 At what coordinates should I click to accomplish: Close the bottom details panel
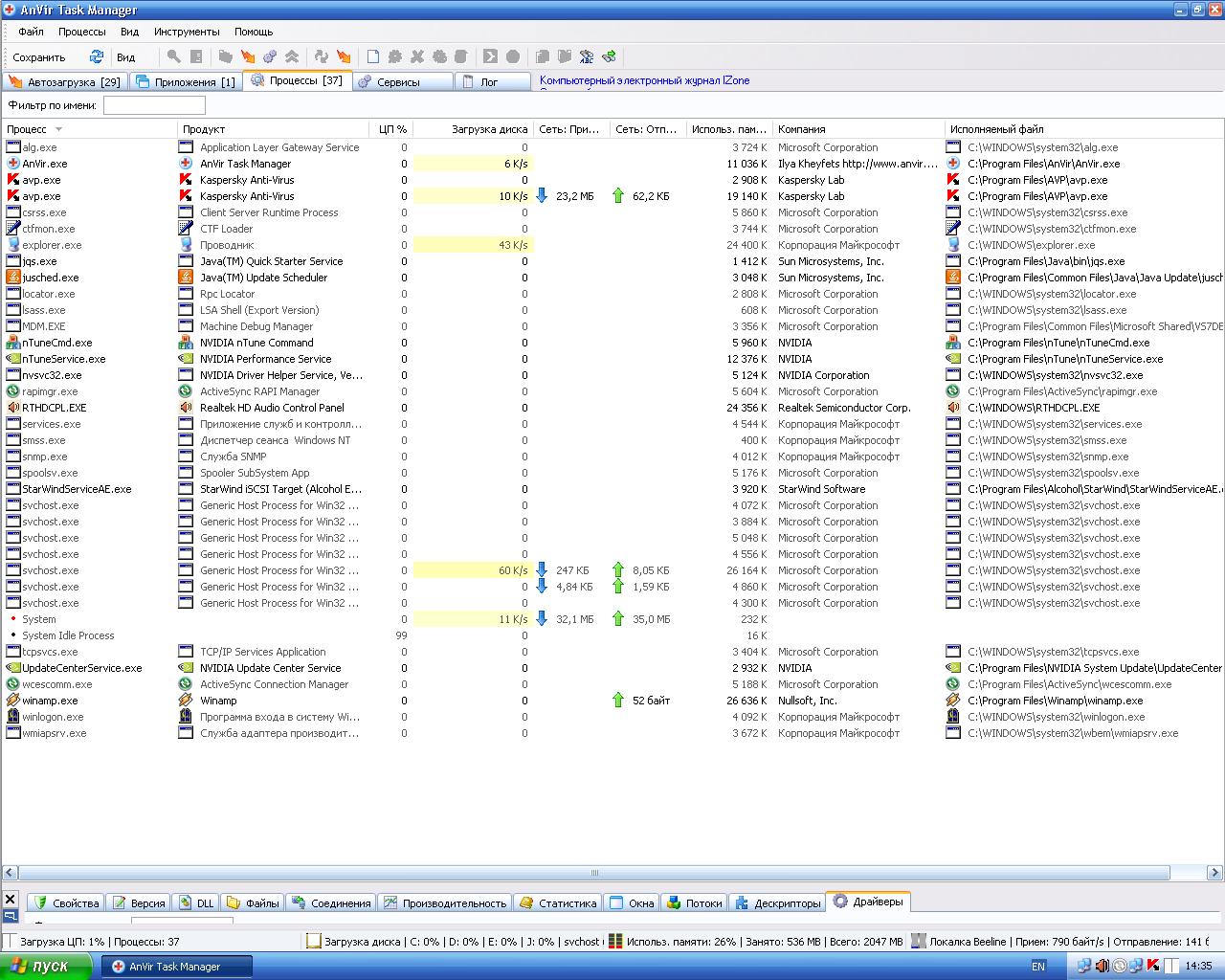tap(10, 900)
